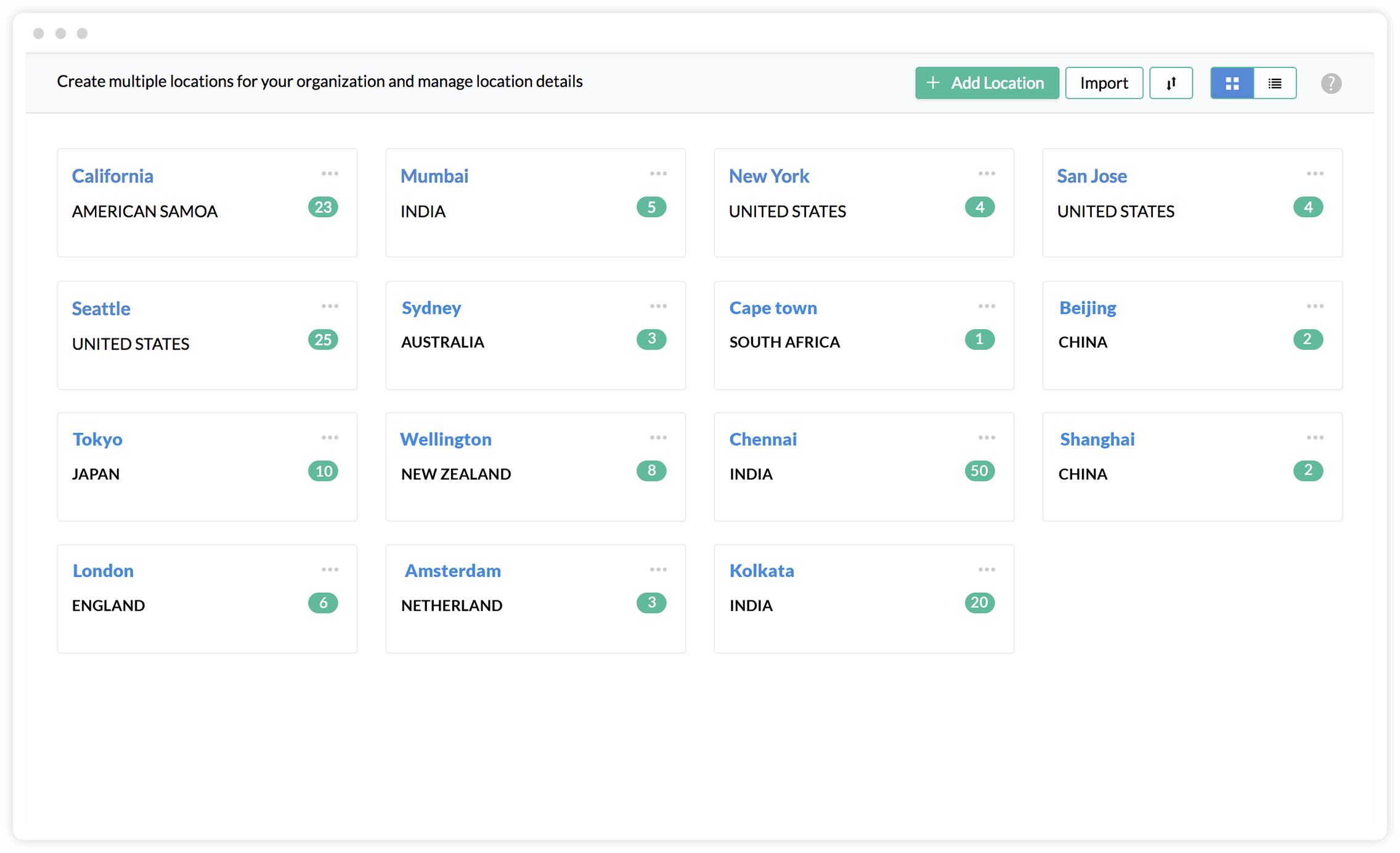Open the New York location link
The height and width of the screenshot is (853, 1400).
coord(768,176)
